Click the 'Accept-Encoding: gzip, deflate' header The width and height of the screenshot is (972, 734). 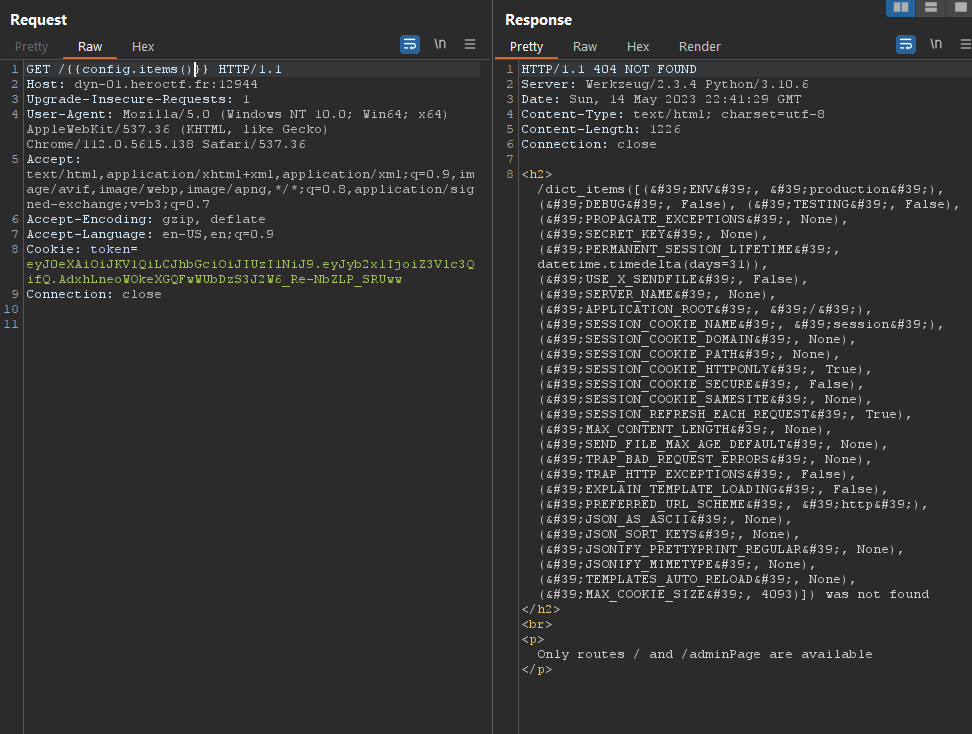tap(146, 219)
